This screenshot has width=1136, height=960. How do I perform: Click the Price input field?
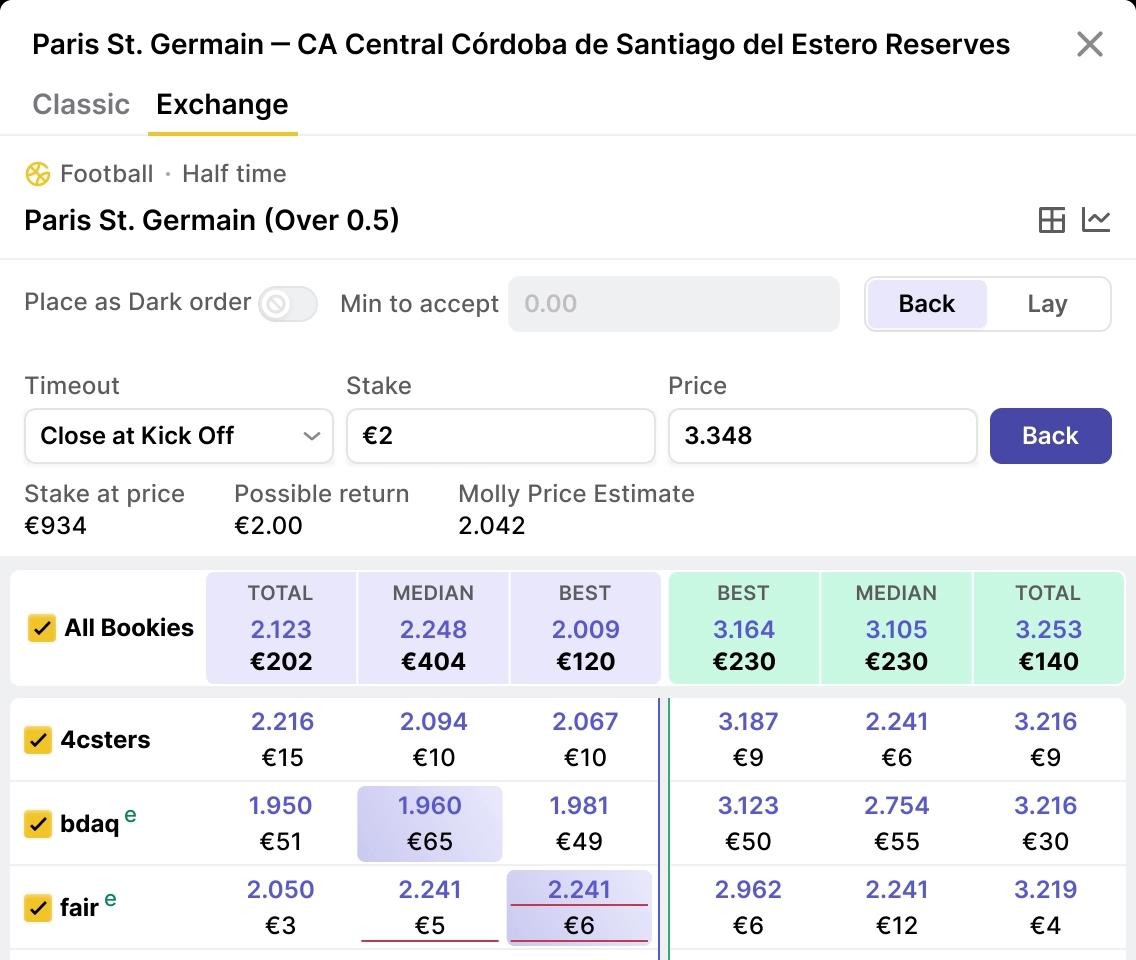[x=822, y=436]
